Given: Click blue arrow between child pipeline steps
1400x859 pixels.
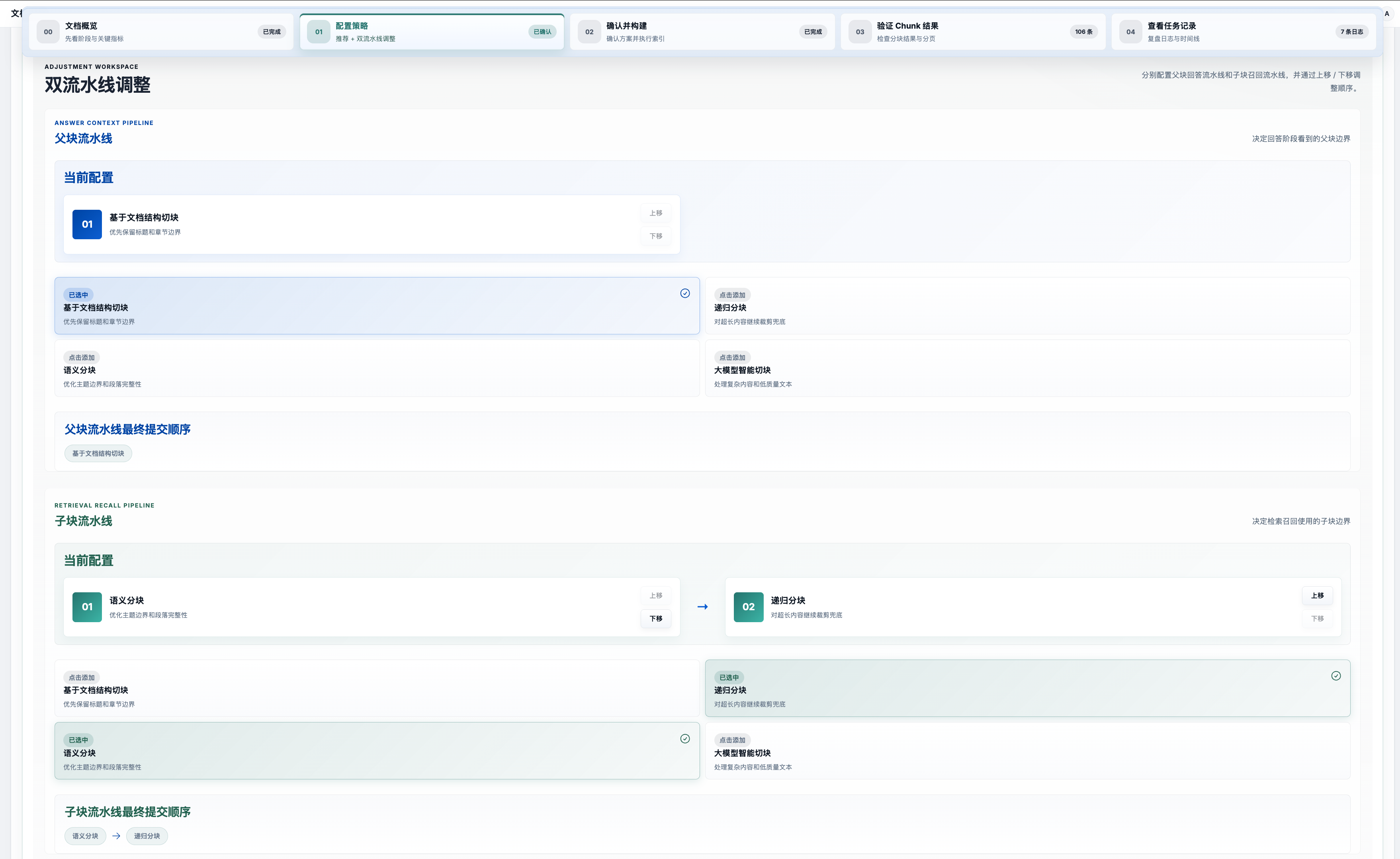Looking at the screenshot, I should pos(702,607).
